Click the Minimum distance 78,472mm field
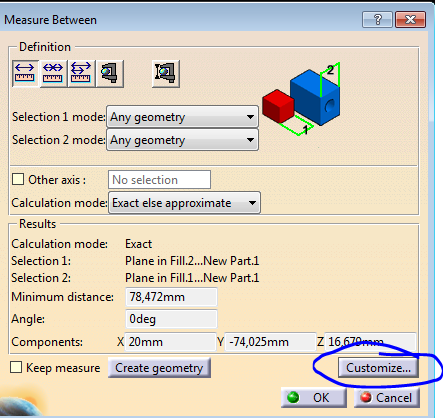The image size is (443, 418). tap(171, 297)
